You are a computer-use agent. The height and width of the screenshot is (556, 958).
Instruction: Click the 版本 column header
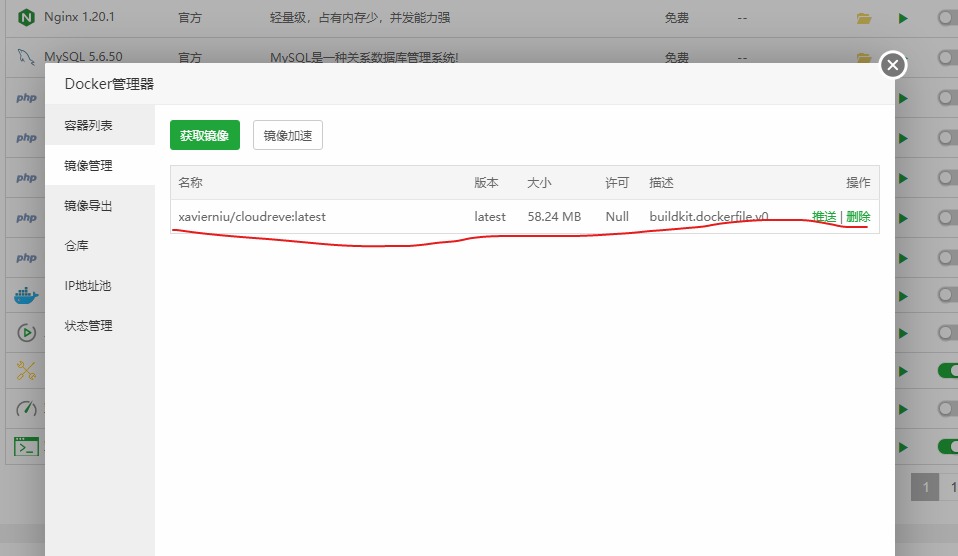click(486, 183)
